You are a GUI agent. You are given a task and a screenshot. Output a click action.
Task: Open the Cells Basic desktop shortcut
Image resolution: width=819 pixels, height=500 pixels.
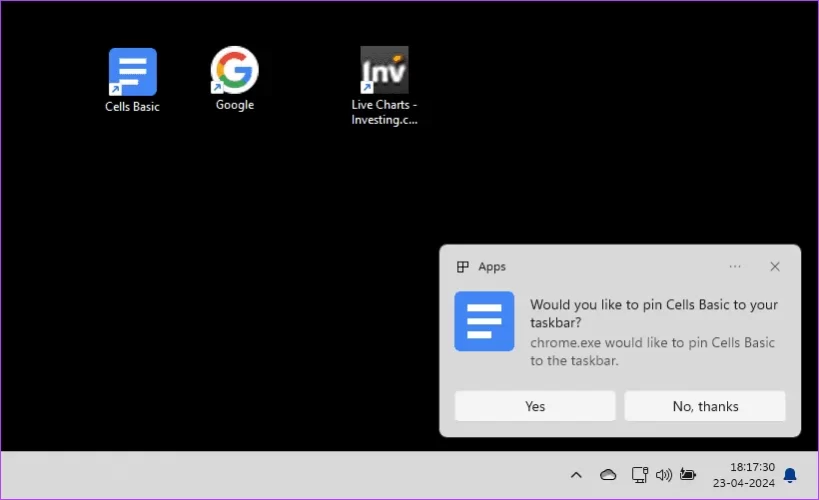point(132,72)
